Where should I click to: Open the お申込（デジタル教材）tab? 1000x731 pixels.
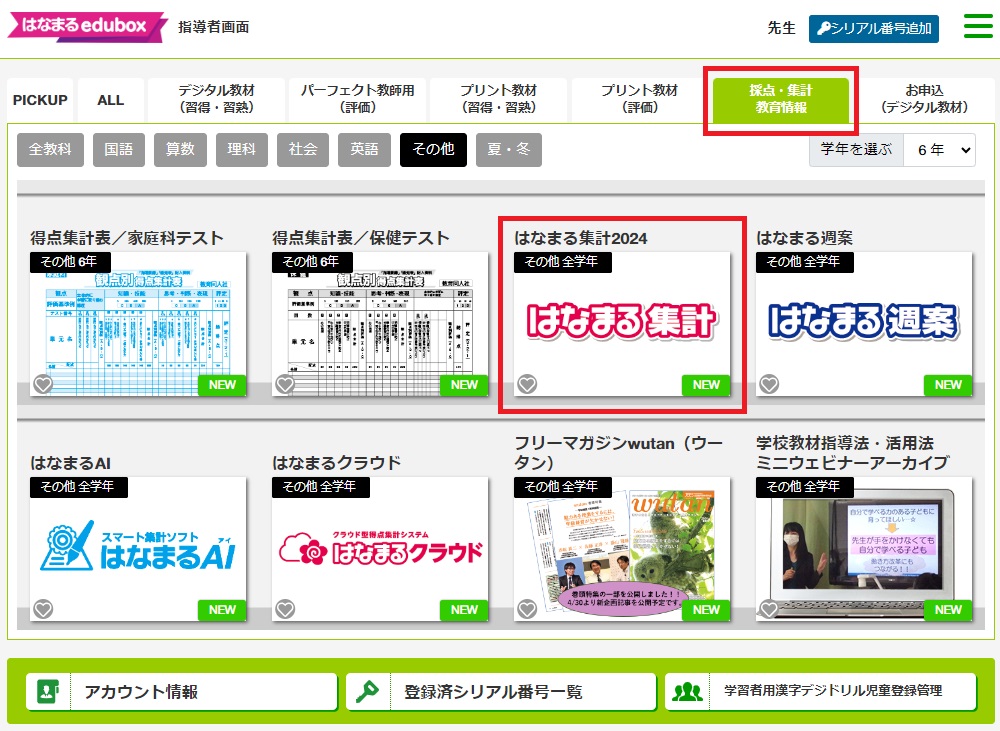923,100
